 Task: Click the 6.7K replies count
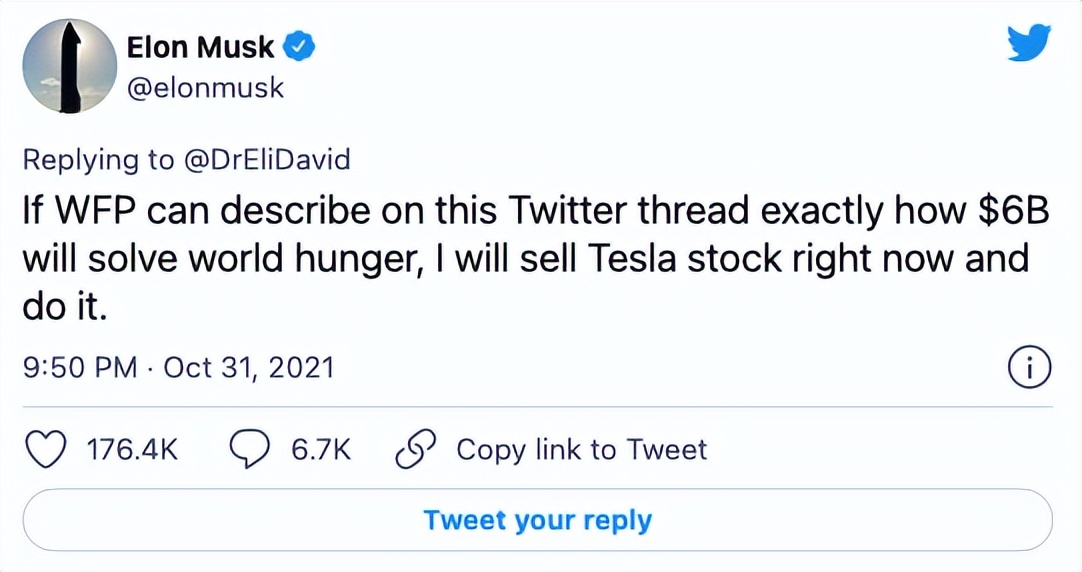[x=321, y=450]
